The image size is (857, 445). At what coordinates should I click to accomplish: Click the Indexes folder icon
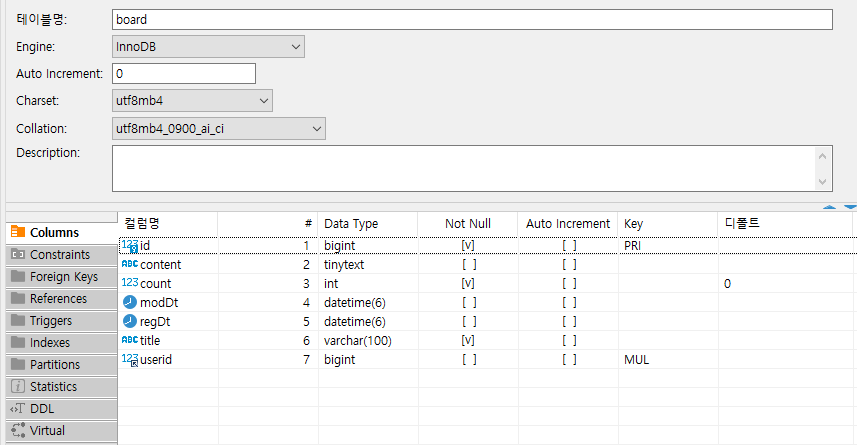[18, 342]
